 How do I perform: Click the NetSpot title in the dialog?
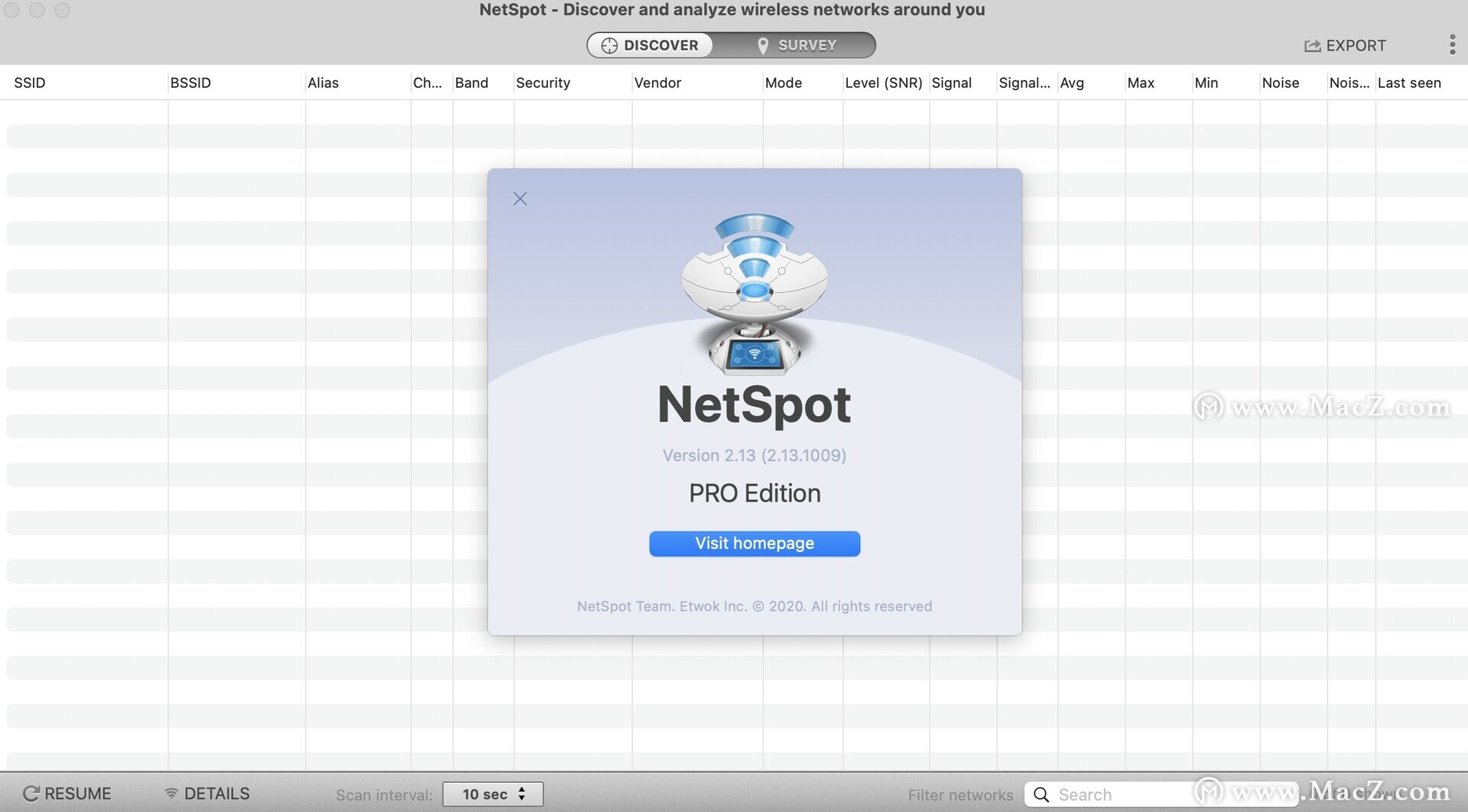(x=755, y=404)
